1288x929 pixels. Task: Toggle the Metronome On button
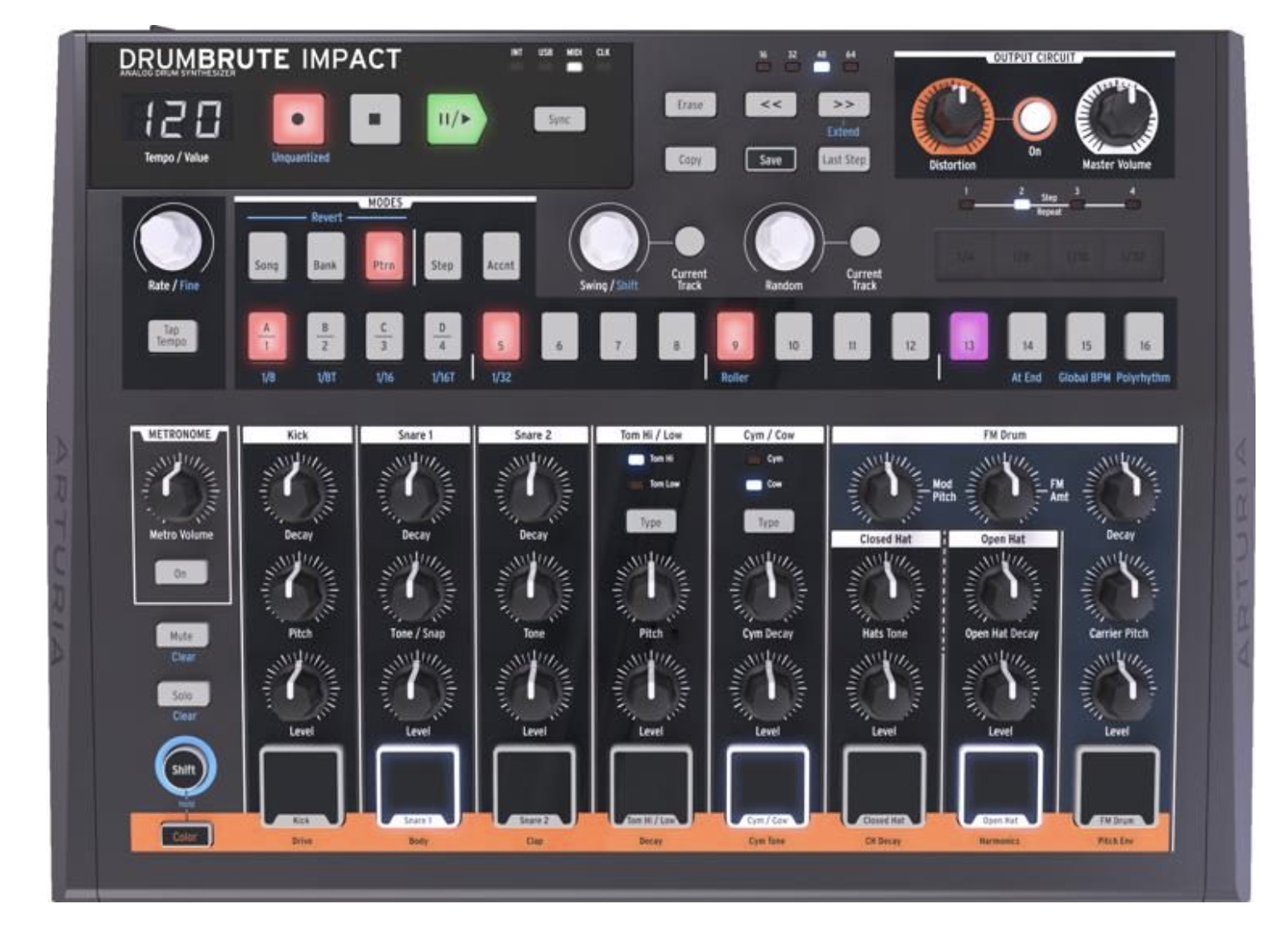click(181, 573)
